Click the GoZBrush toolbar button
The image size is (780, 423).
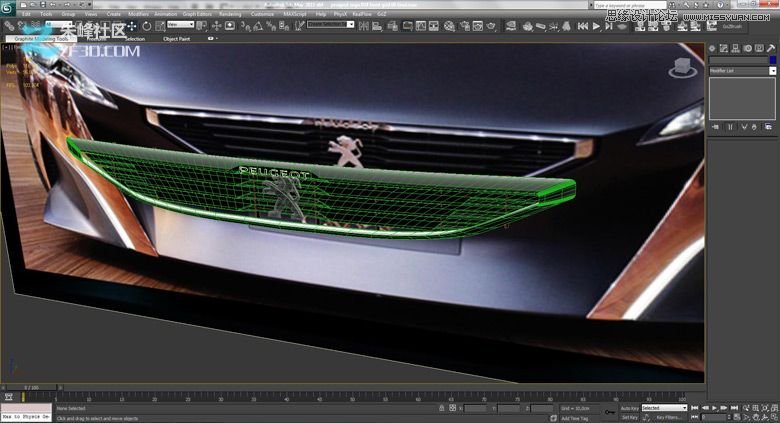(x=732, y=26)
